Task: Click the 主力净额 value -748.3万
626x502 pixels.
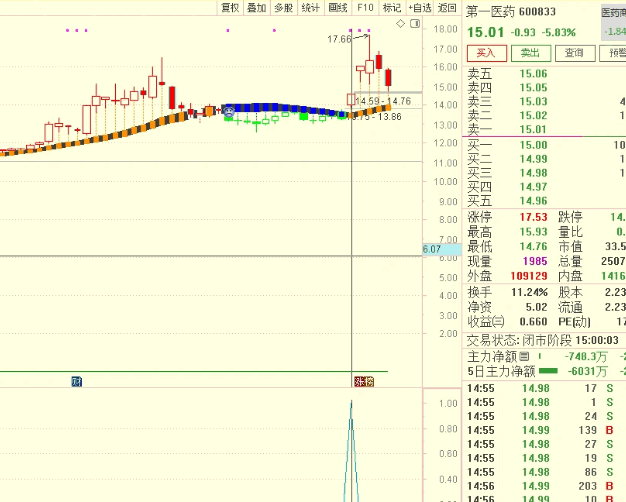Action: point(586,356)
